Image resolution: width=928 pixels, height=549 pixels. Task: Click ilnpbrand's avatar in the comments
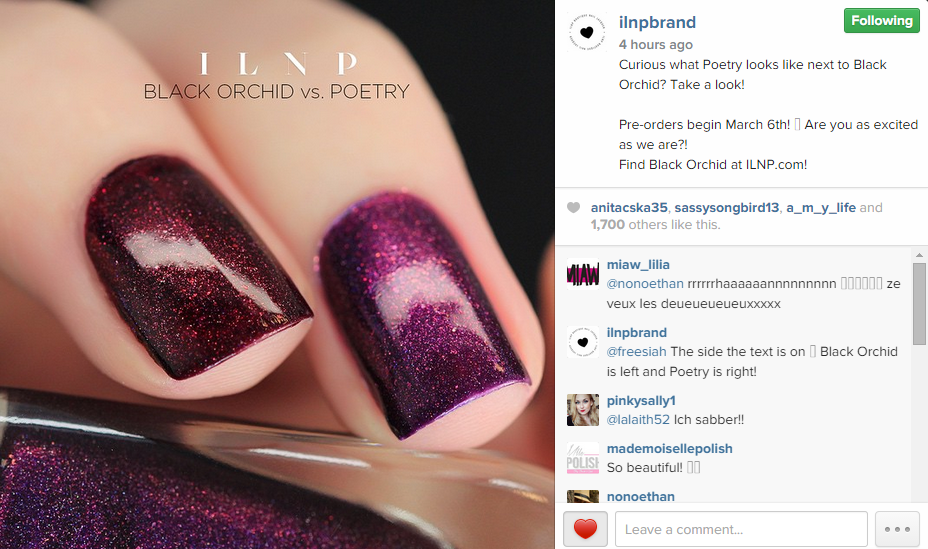coord(583,342)
